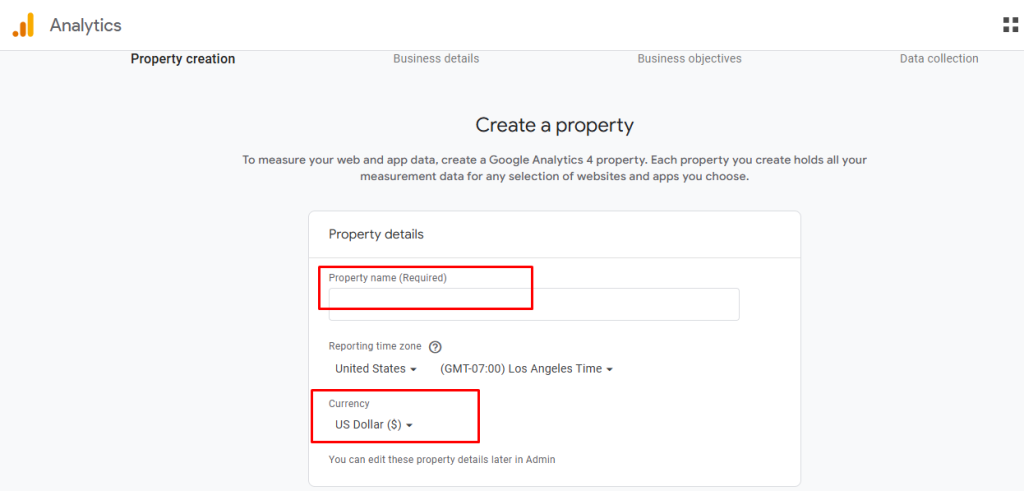Click the Analytics title text
Image resolution: width=1024 pixels, height=491 pixels.
tap(85, 25)
